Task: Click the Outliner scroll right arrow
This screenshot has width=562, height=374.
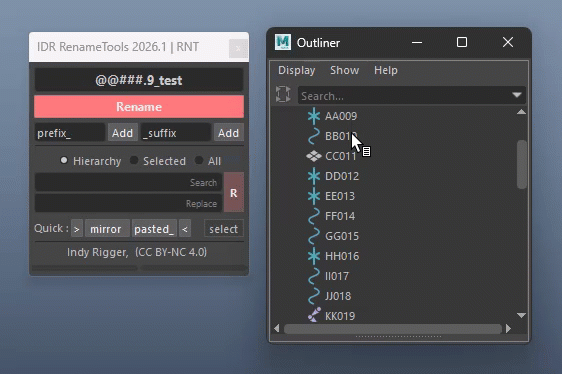Action: 508,328
